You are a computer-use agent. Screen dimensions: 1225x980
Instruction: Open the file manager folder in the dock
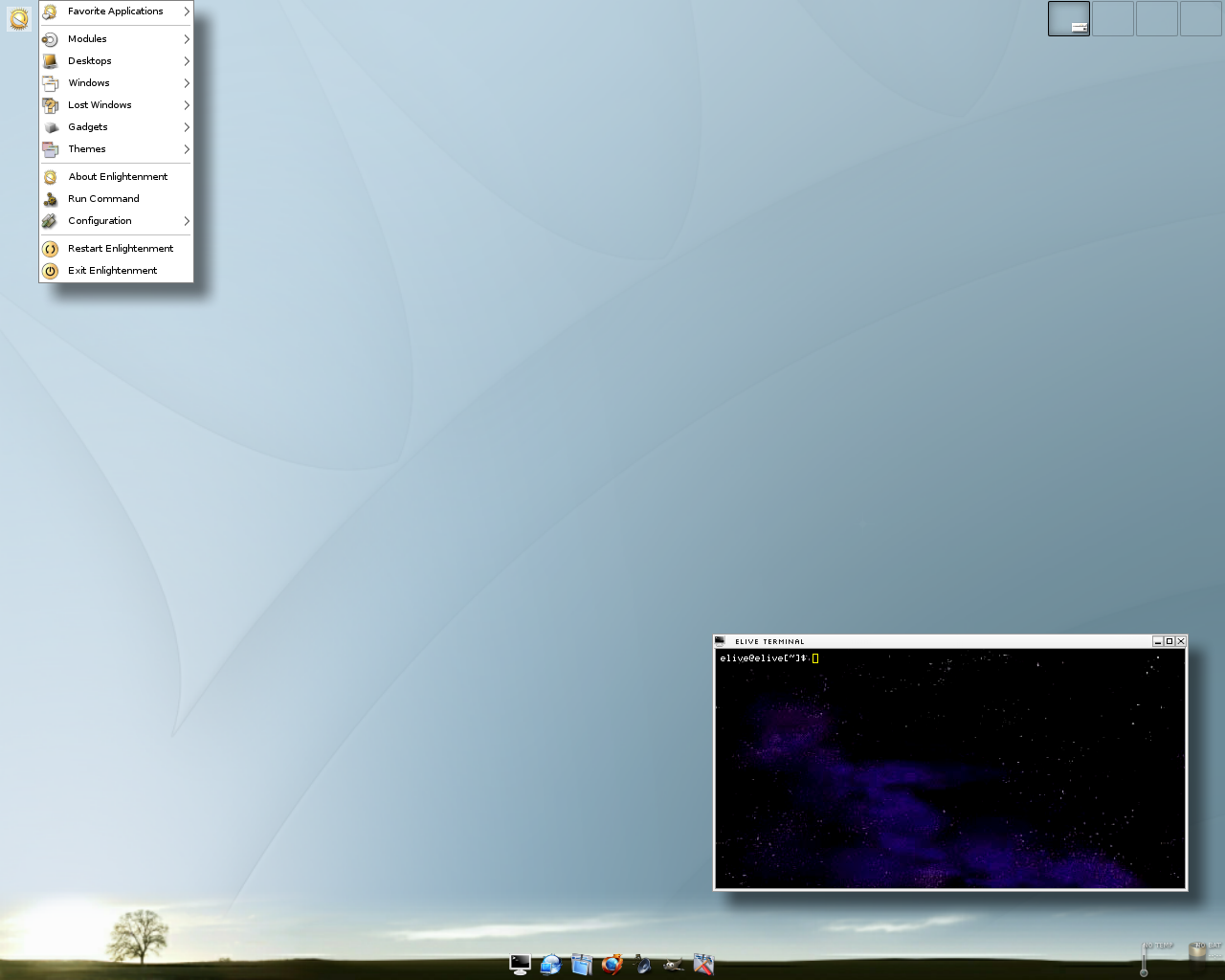[x=581, y=964]
